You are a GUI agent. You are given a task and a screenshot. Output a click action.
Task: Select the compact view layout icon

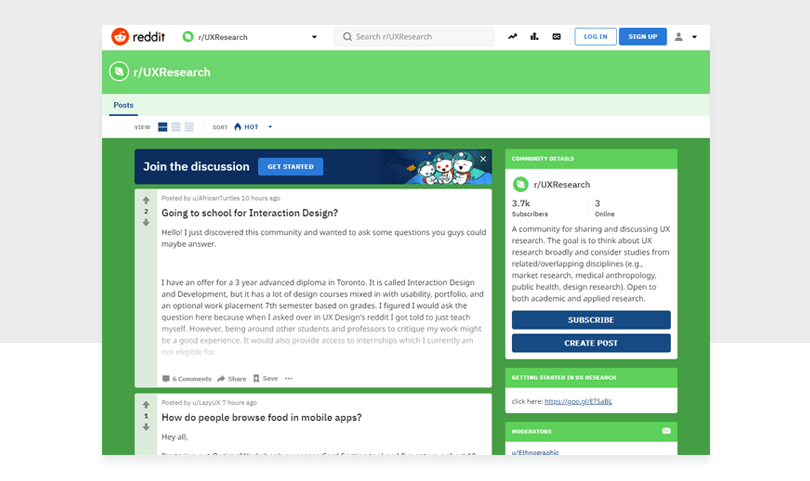click(x=189, y=127)
